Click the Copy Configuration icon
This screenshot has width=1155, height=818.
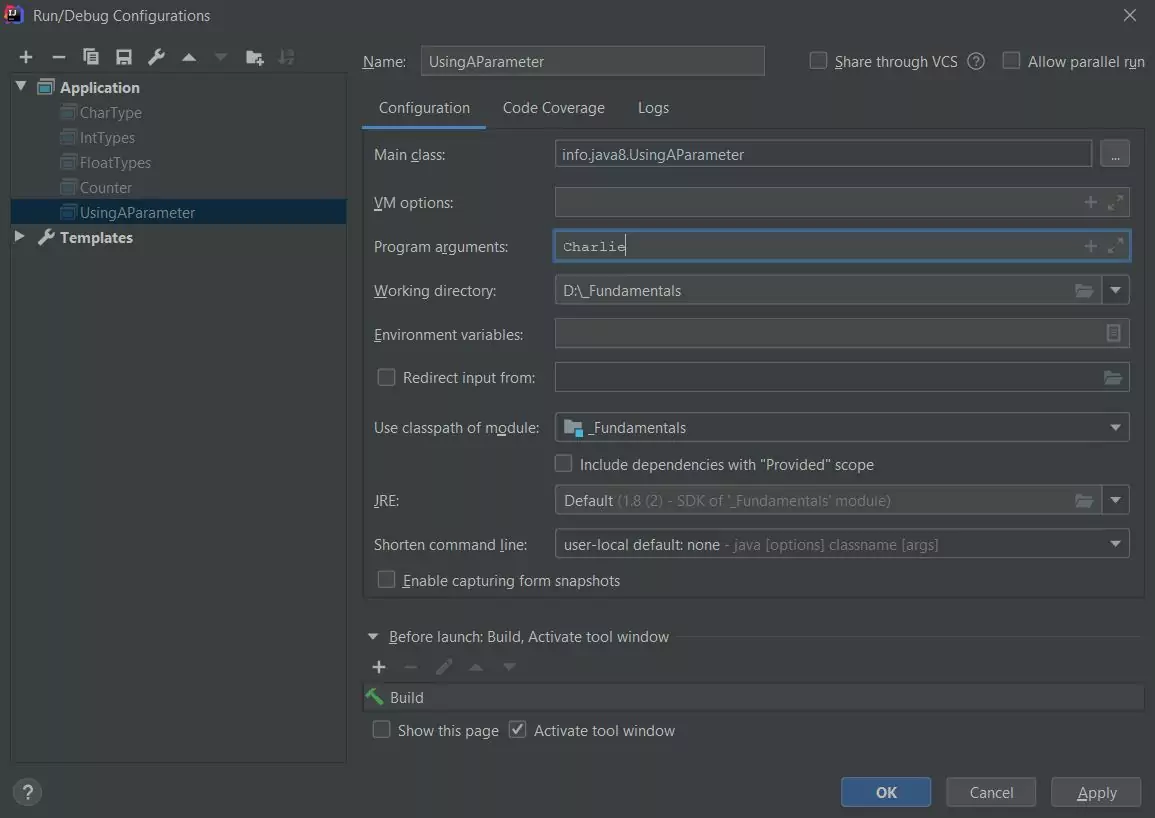pyautogui.click(x=91, y=57)
